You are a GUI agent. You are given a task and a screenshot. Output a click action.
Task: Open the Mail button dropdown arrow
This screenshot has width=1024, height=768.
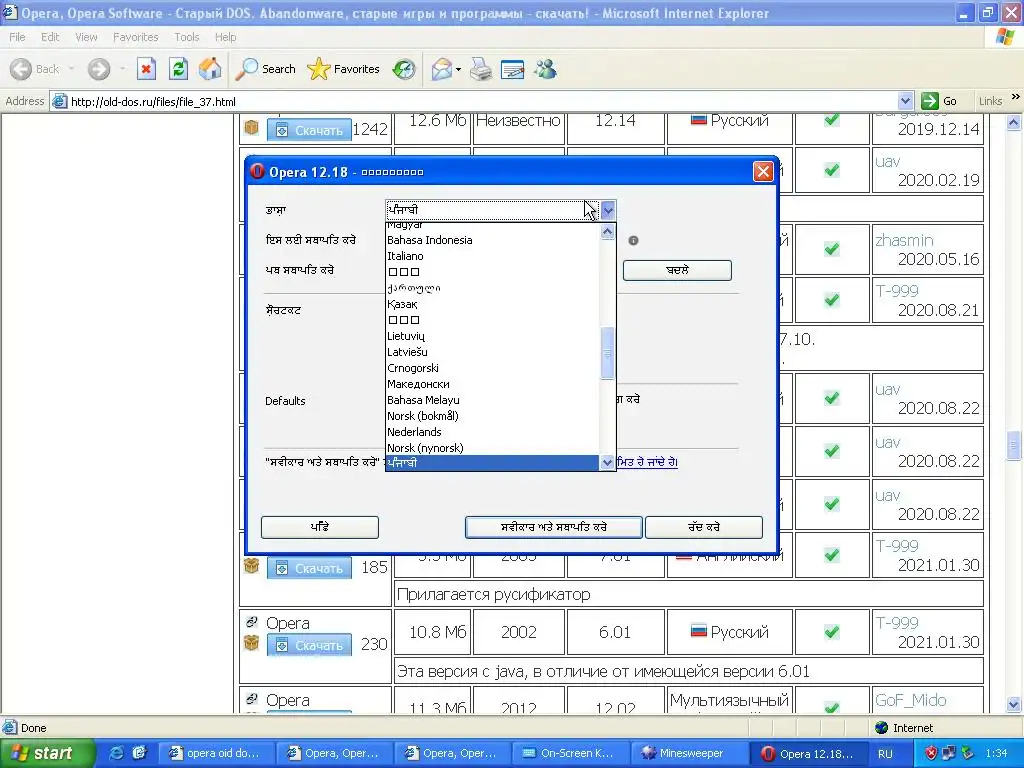(x=458, y=69)
